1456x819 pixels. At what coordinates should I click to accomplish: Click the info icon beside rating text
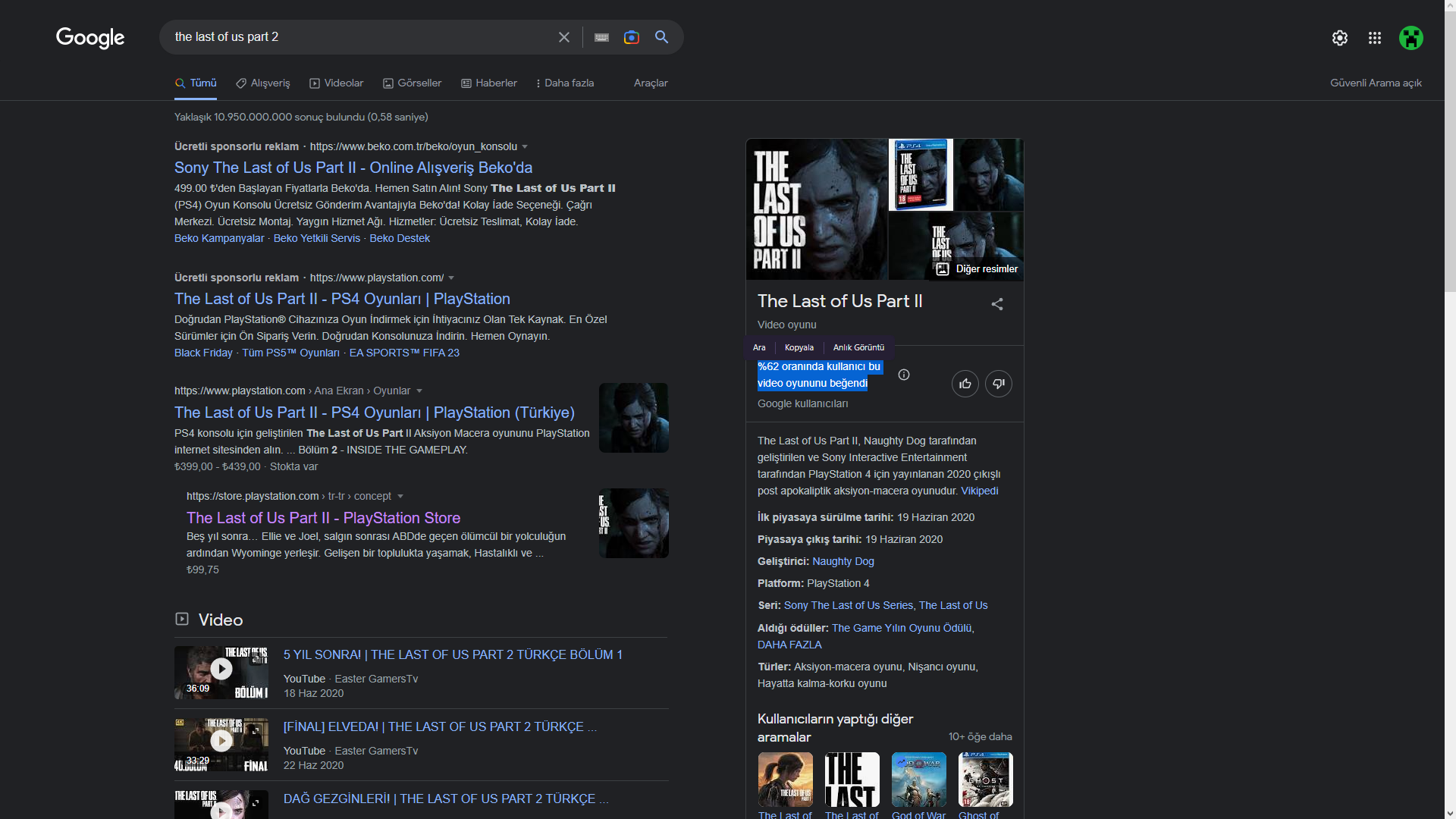click(x=904, y=375)
